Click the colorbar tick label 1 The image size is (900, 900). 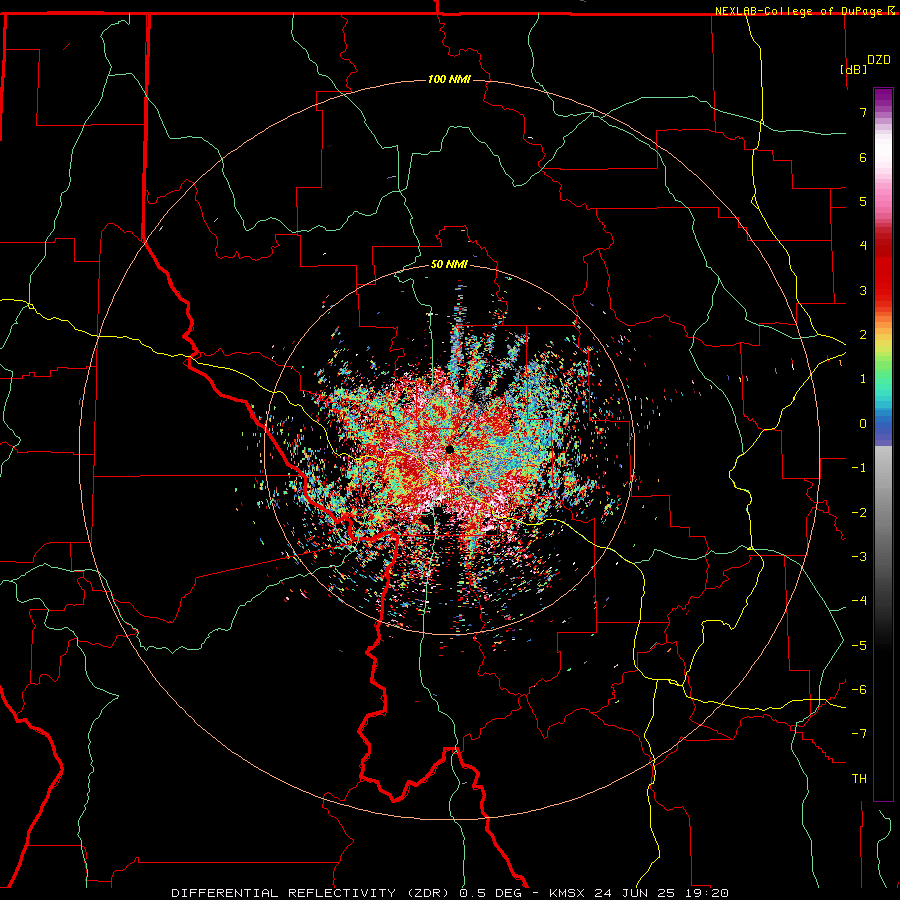[x=863, y=379]
